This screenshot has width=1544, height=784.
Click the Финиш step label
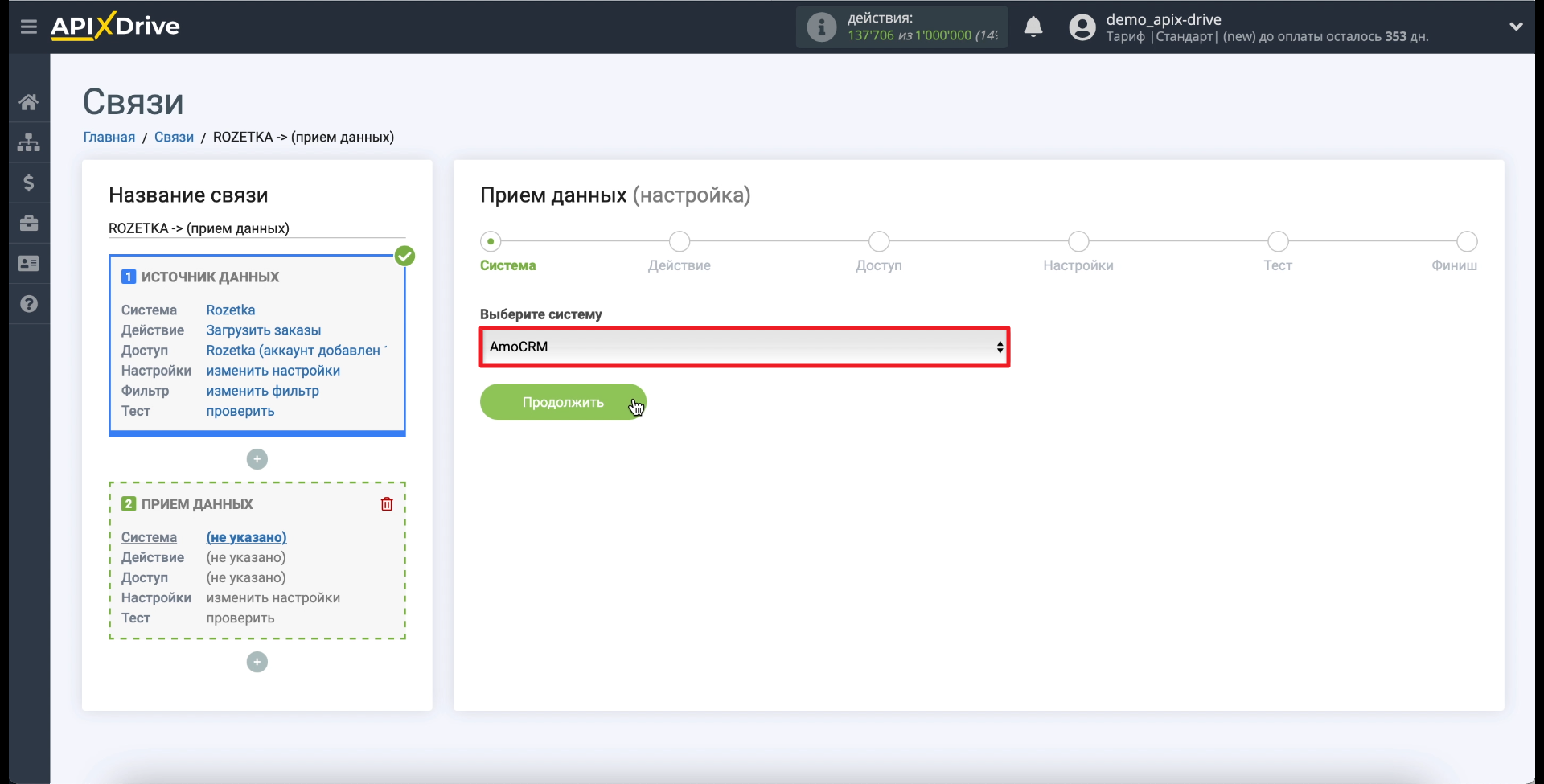click(x=1454, y=265)
